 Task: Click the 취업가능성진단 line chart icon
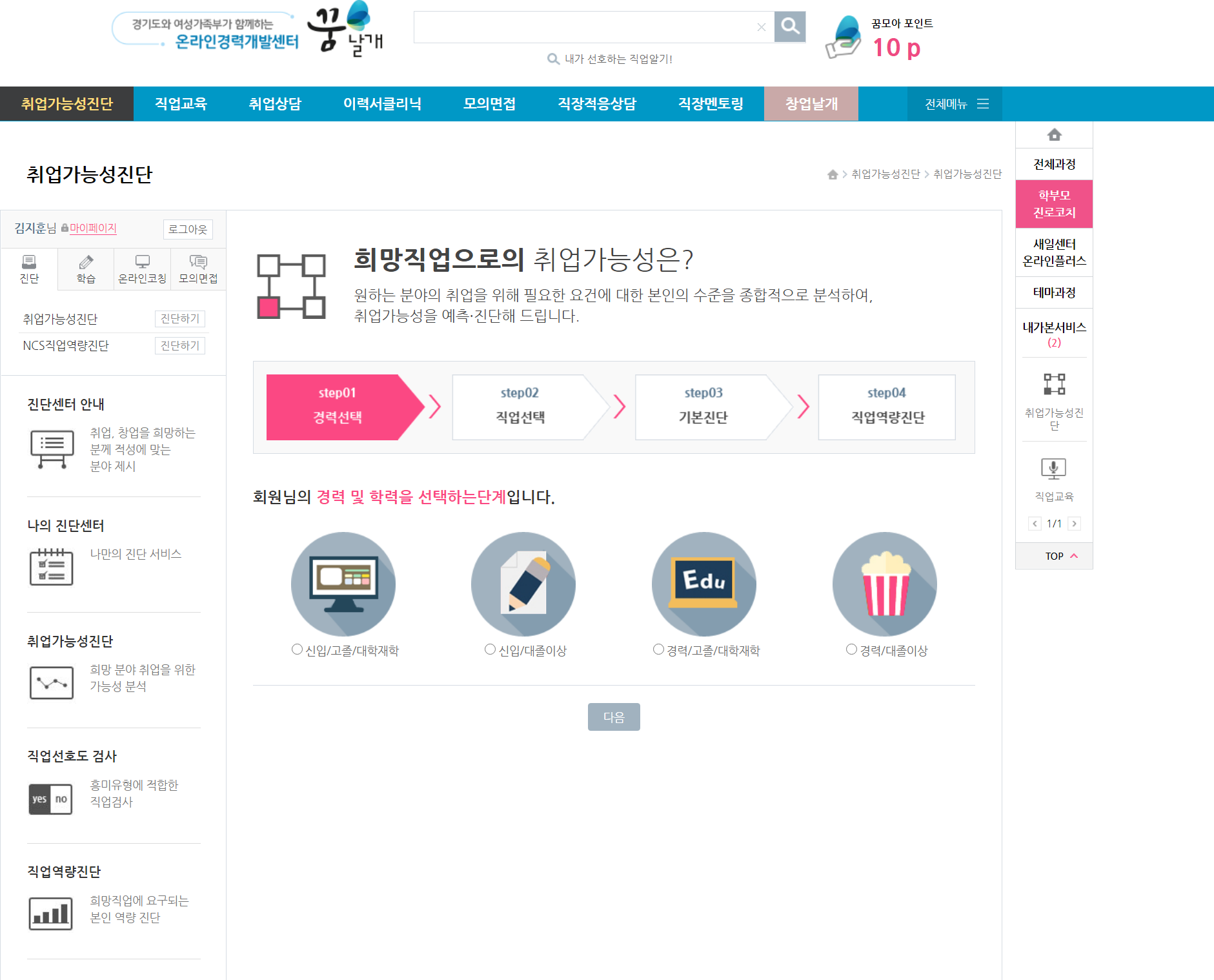pyautogui.click(x=52, y=682)
